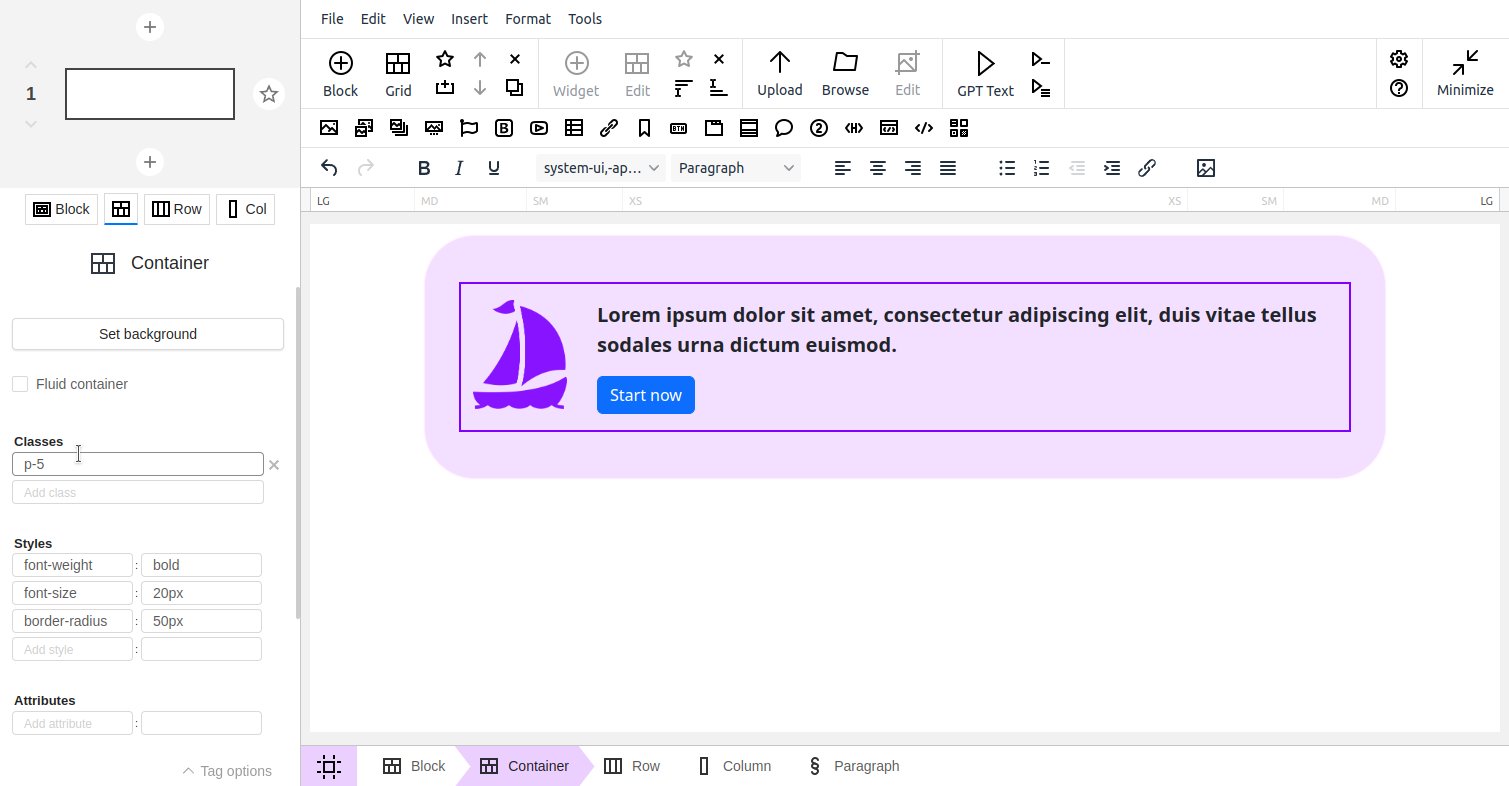Select Paragraph in breadcrumb bar
1509x786 pixels.
(x=853, y=766)
